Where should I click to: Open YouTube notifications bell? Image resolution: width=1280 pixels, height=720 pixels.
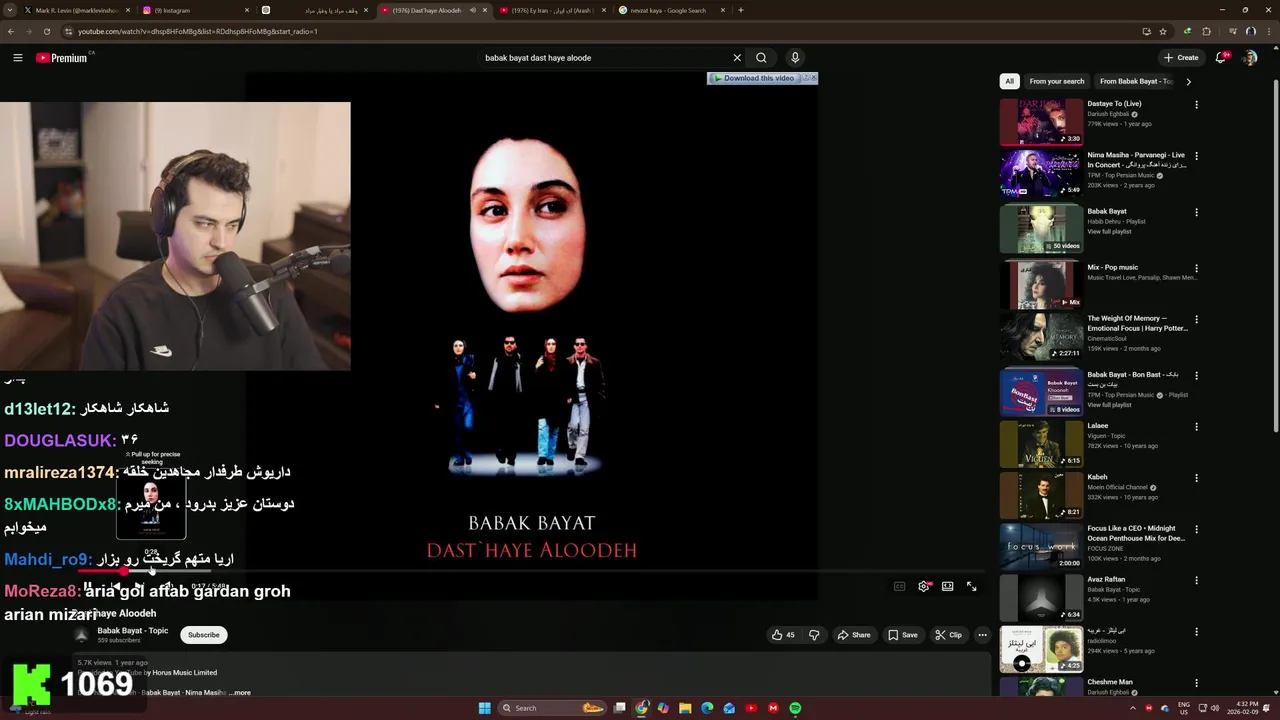[x=1221, y=58]
